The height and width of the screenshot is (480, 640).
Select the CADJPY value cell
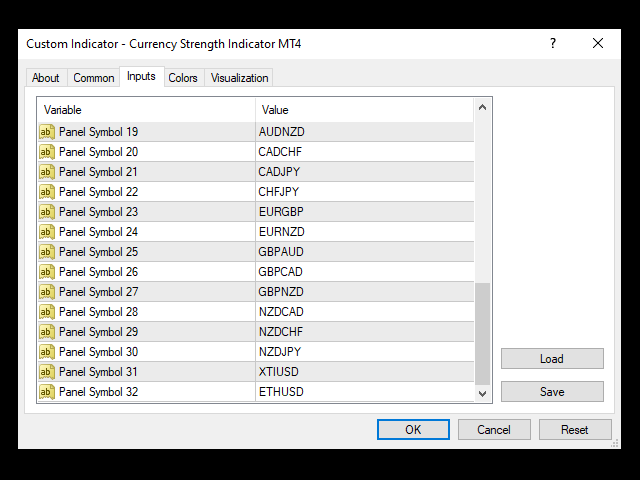364,172
